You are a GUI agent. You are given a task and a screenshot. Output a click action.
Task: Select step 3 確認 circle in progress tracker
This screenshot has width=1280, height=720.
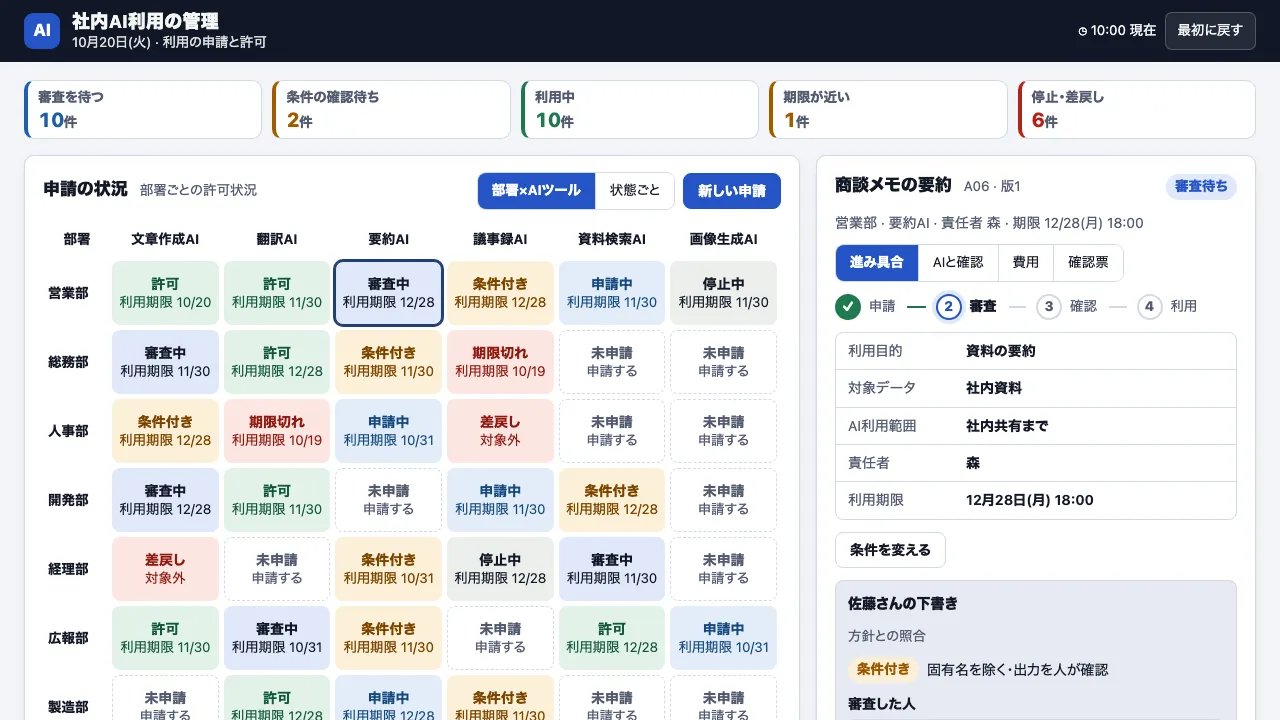point(1049,306)
